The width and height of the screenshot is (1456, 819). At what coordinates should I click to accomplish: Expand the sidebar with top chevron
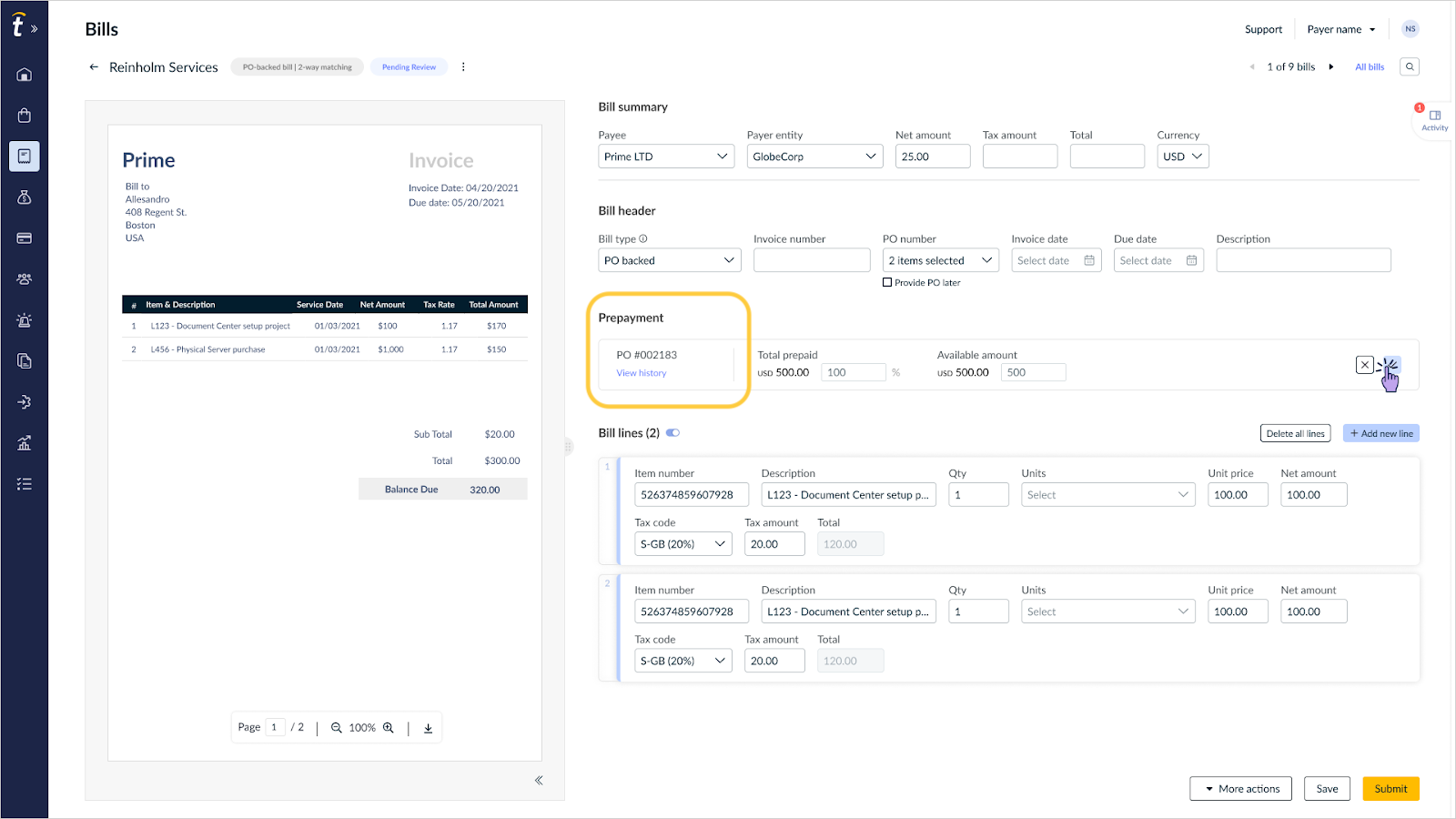click(x=35, y=29)
